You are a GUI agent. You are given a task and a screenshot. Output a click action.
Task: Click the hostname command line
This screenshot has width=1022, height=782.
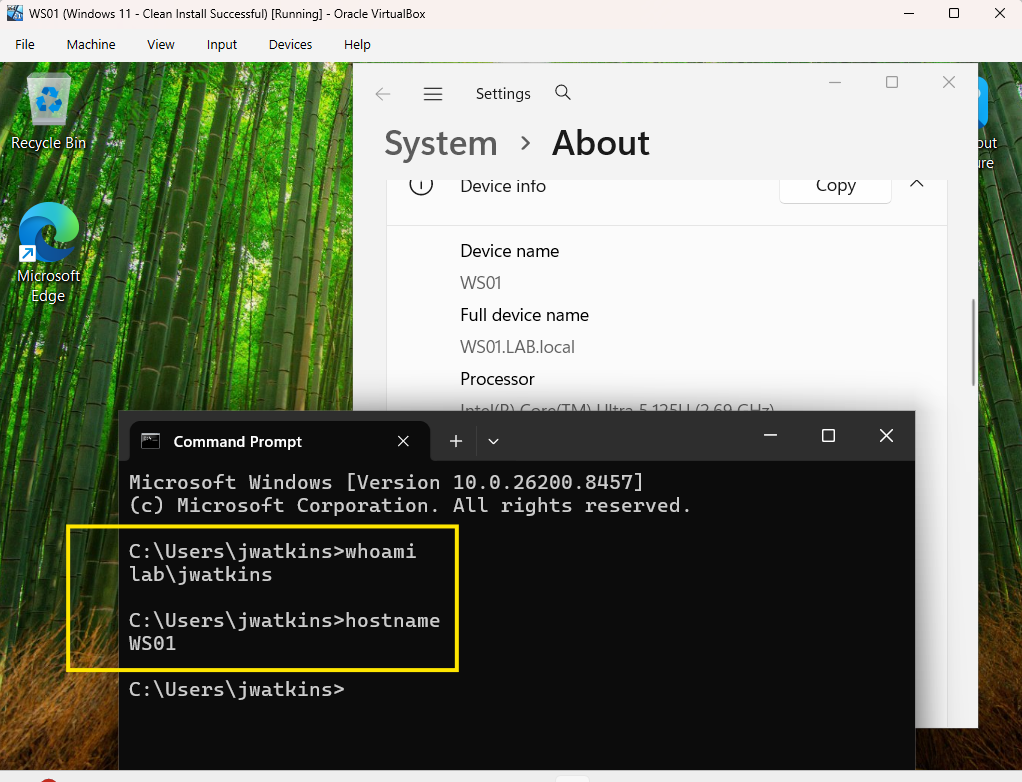(285, 620)
